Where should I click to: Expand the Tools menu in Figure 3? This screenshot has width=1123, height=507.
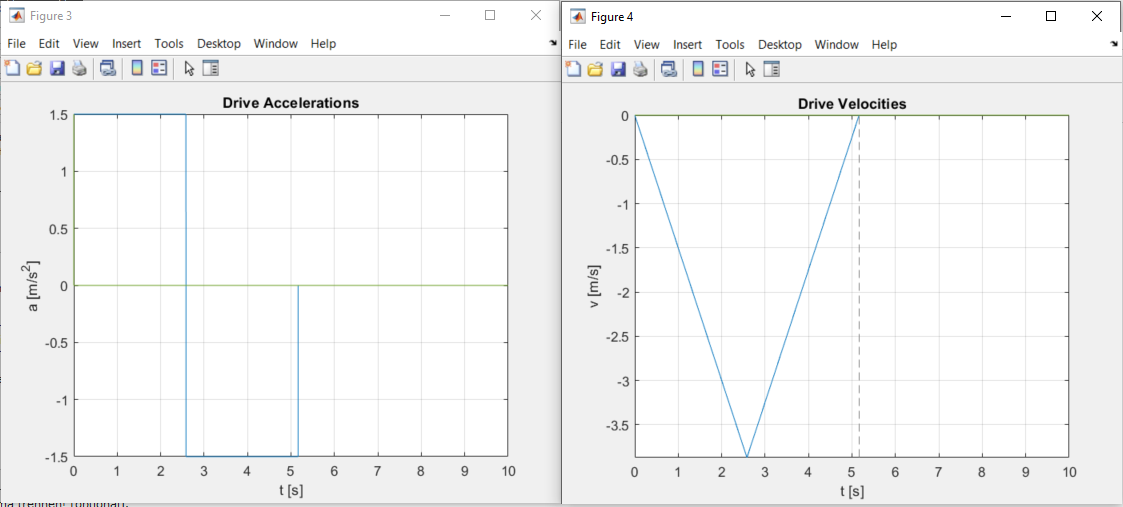click(x=169, y=44)
